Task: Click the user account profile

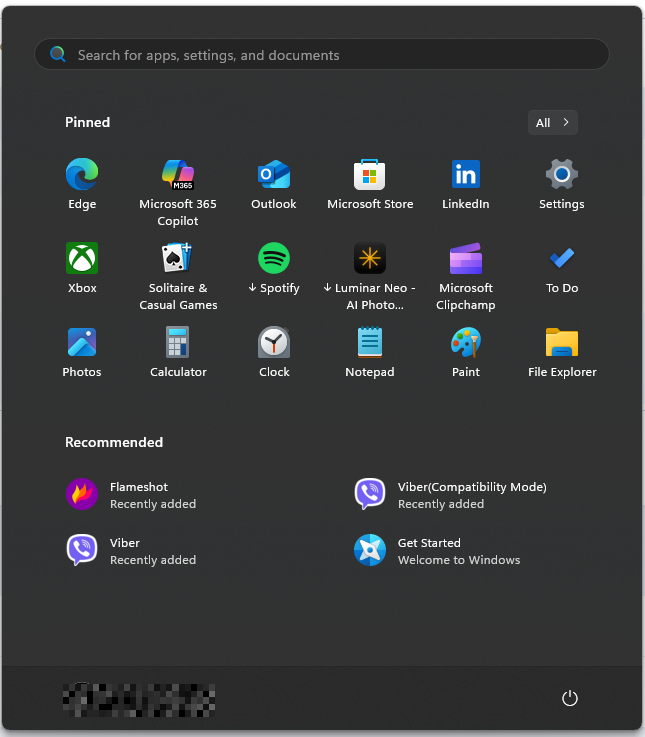Action: (x=139, y=700)
